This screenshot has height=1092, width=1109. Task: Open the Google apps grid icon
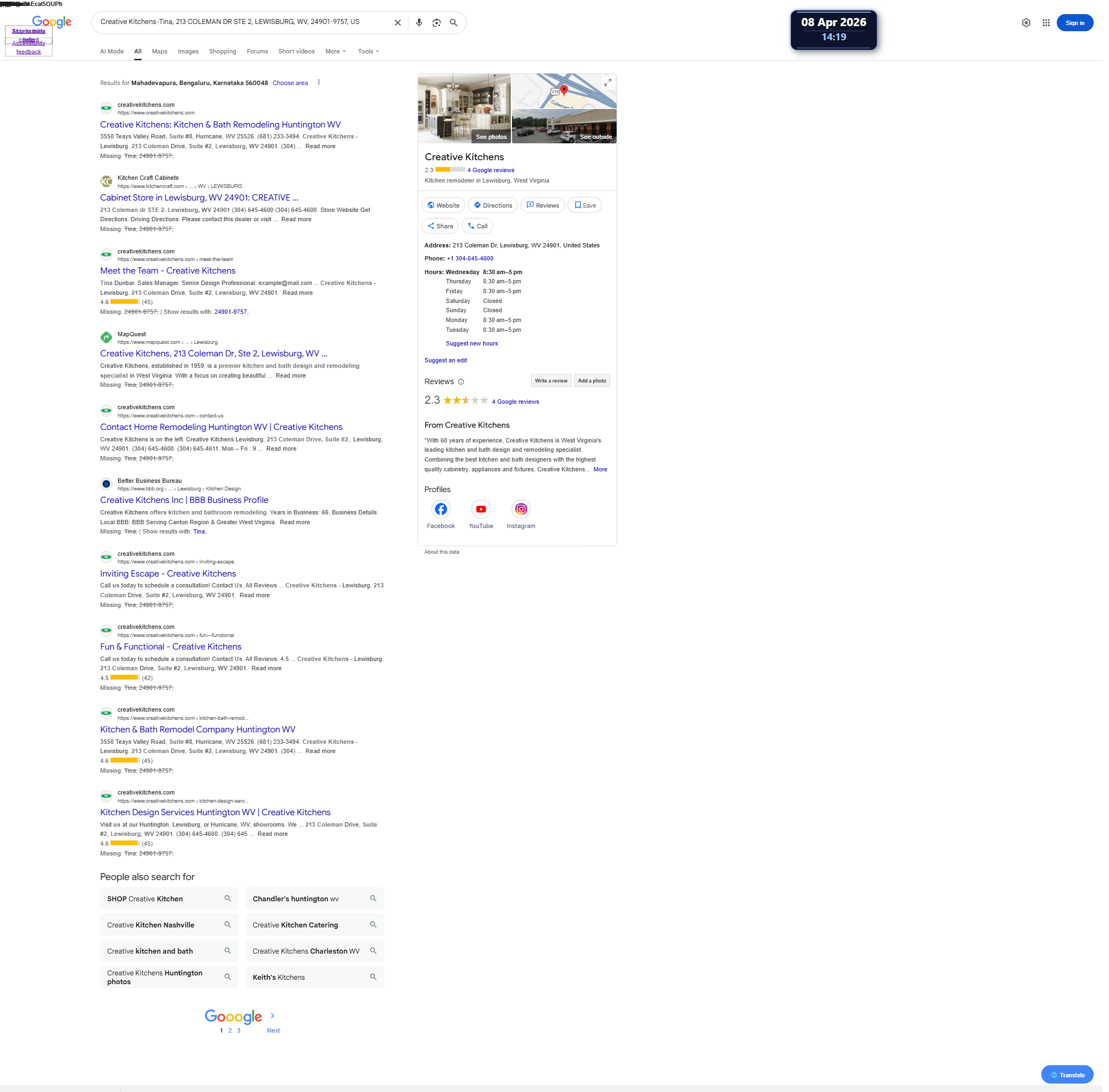(1046, 22)
